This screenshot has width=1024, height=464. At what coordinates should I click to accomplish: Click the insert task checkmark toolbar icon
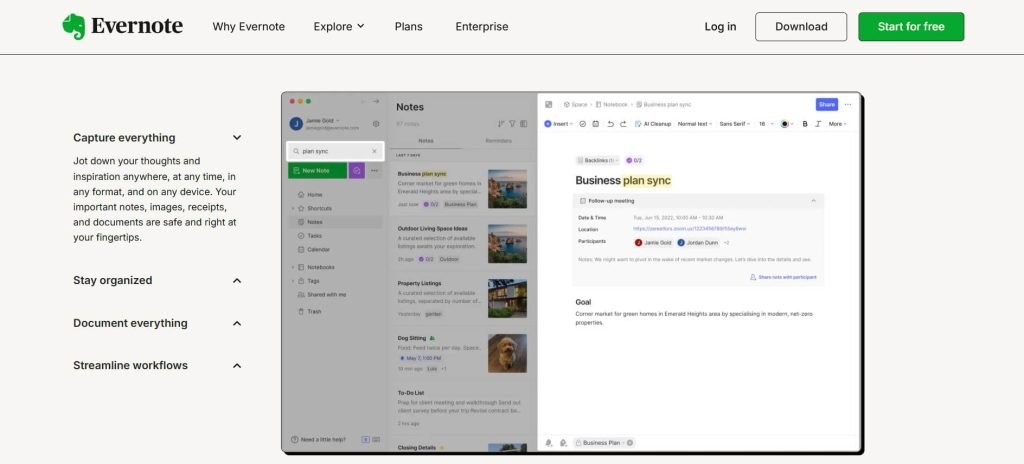pyautogui.click(x=583, y=124)
